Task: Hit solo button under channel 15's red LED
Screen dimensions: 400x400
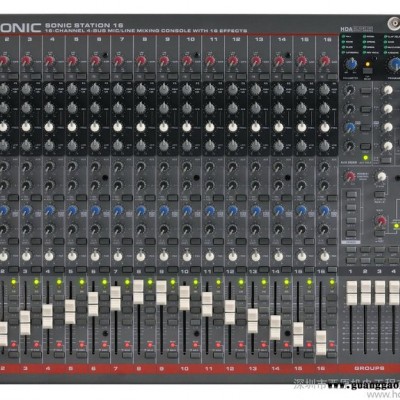Action: pyautogui.click(x=310, y=355)
